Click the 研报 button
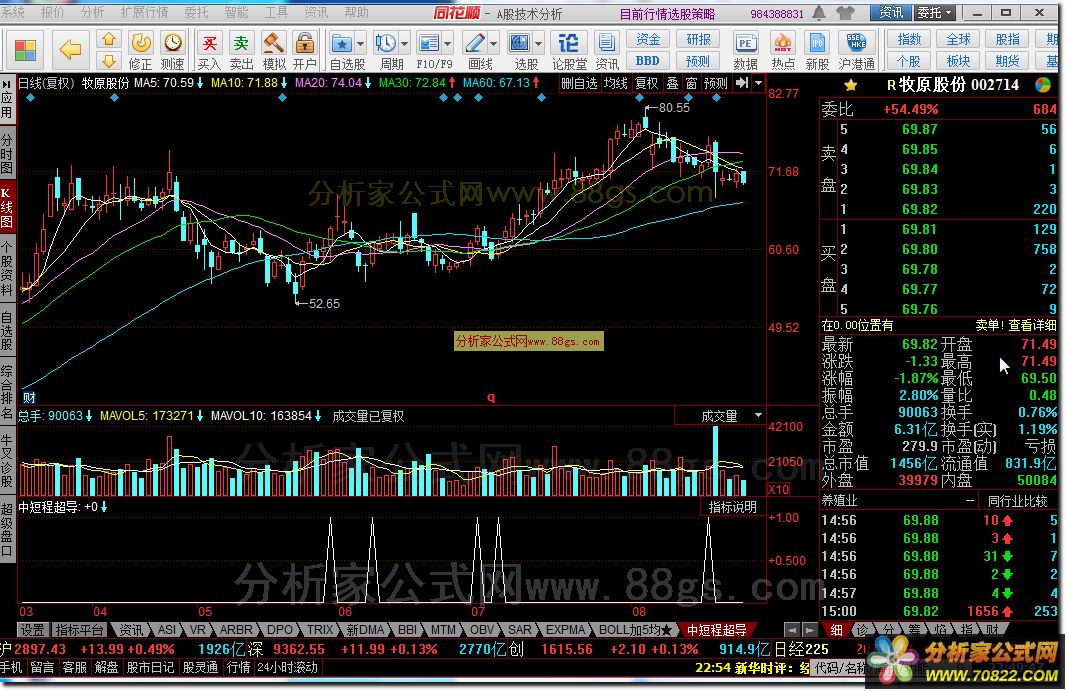Screen dimensions: 1067x691 click(x=697, y=39)
